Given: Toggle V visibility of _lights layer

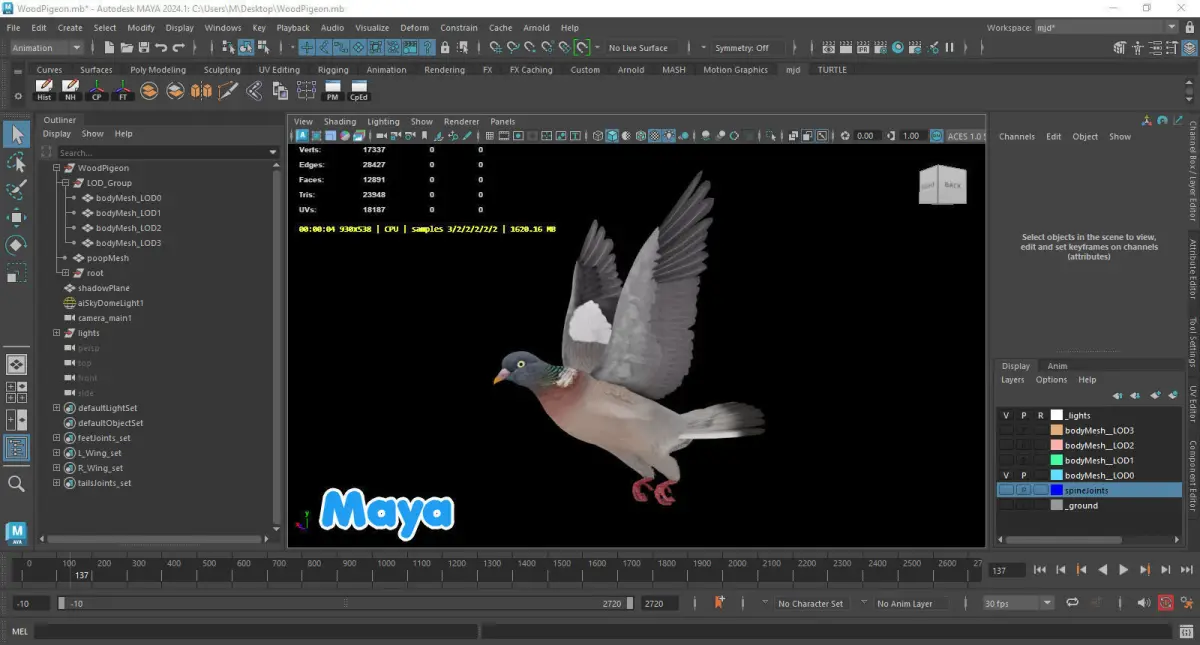Looking at the screenshot, I should click(1005, 415).
